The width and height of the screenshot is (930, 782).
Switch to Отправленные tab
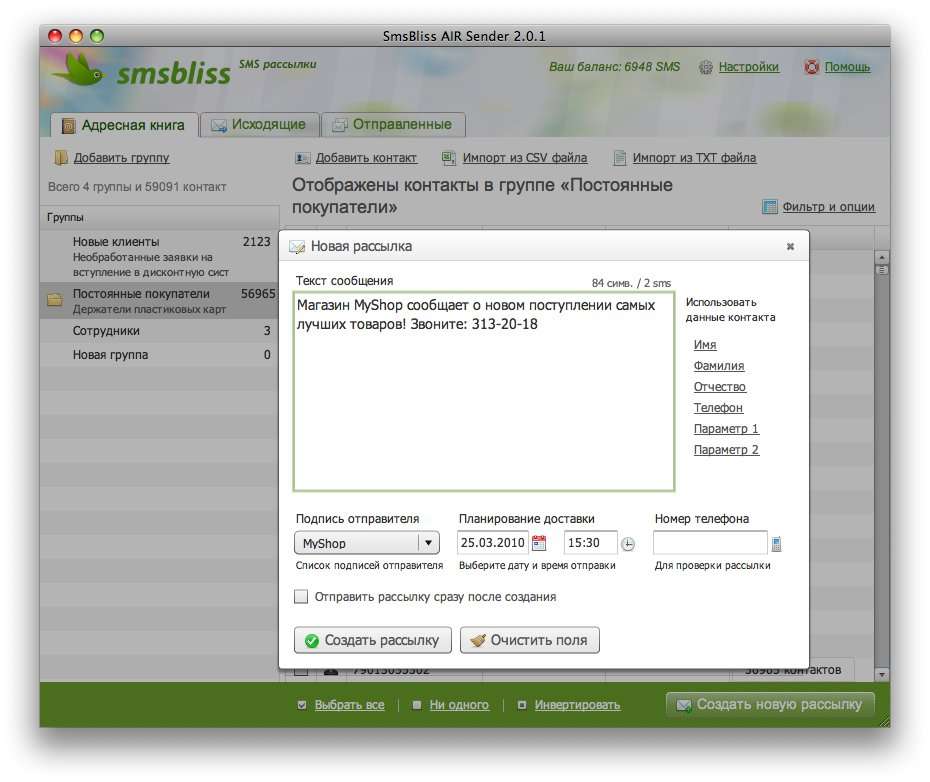tap(393, 125)
